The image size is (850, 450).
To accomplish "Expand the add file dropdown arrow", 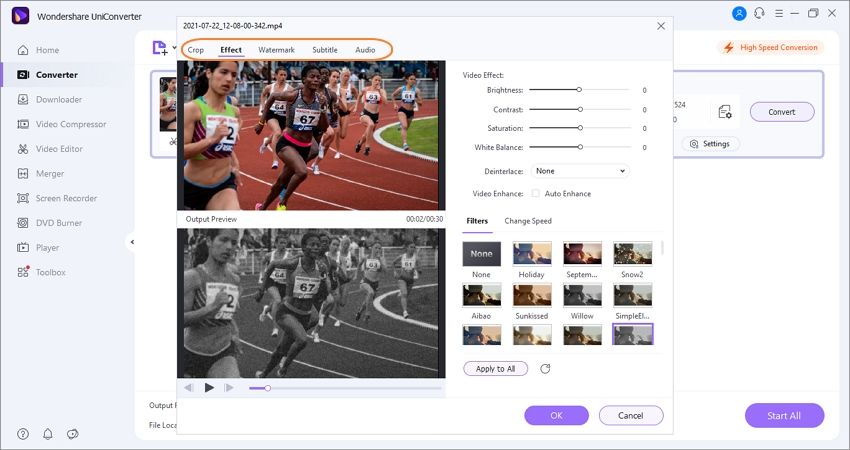I will [175, 48].
